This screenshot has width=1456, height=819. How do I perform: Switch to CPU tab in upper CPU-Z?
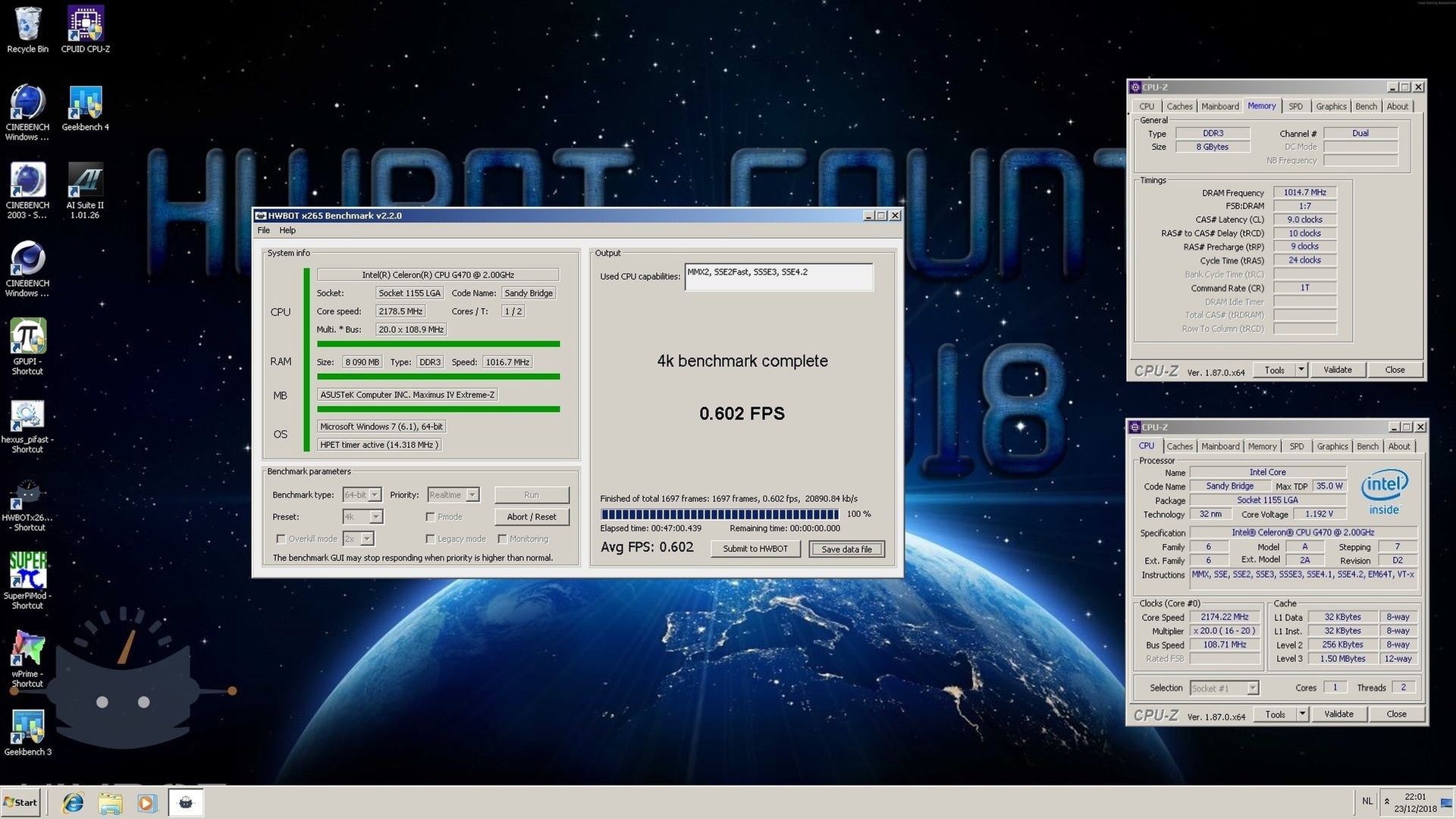(1147, 106)
